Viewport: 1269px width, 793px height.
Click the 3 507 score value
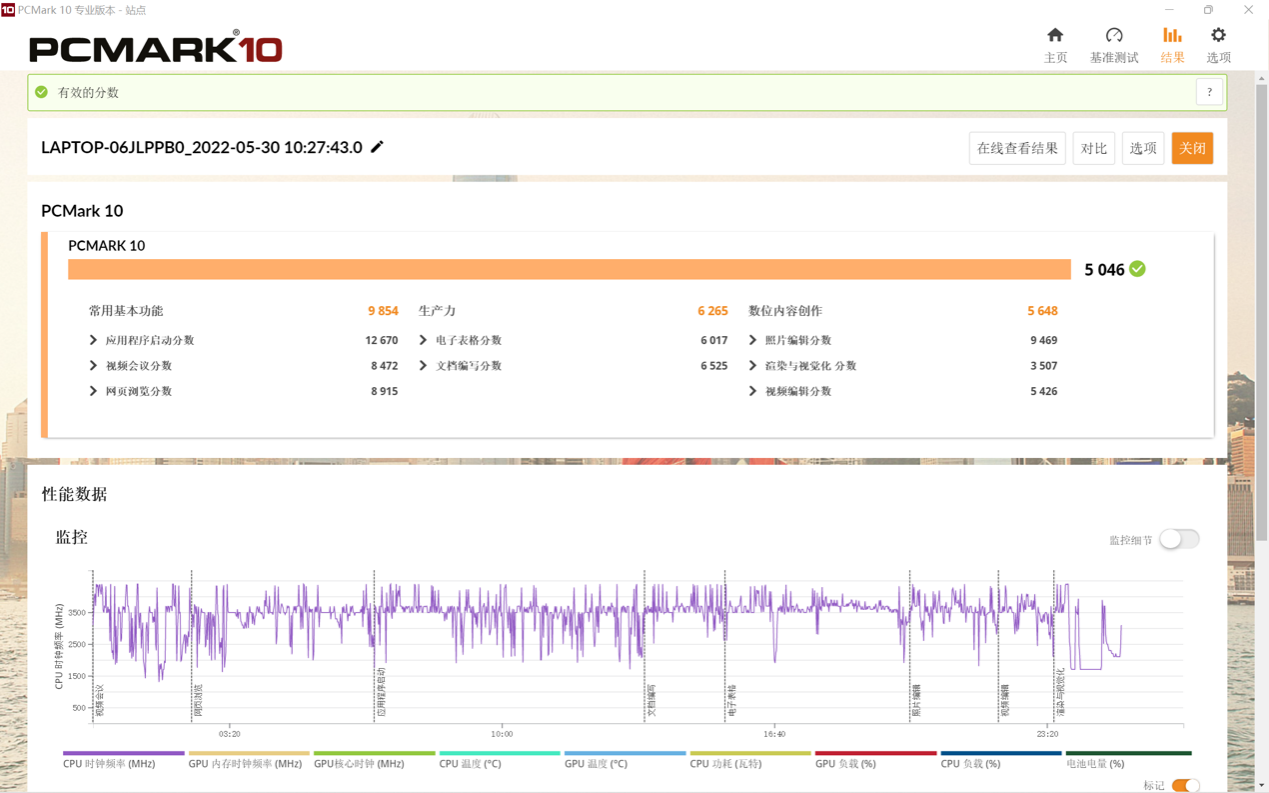(x=1043, y=366)
